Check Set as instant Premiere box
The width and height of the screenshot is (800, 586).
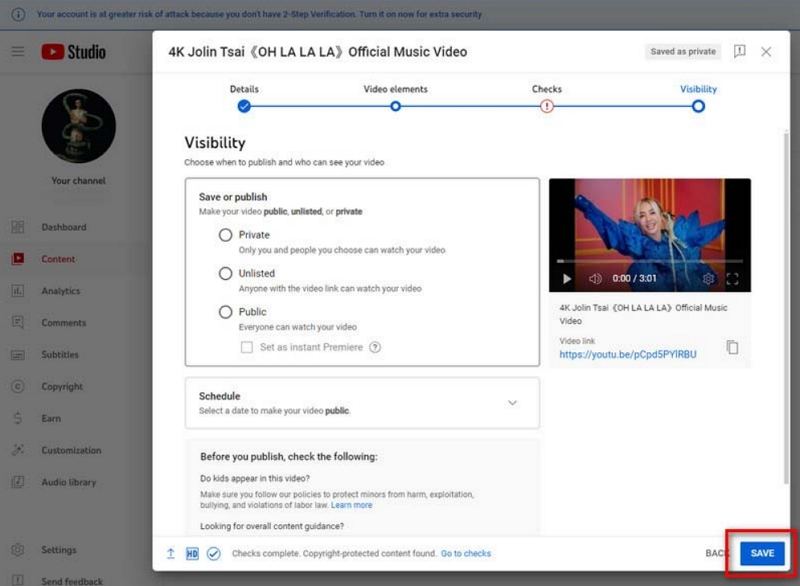[x=246, y=347]
